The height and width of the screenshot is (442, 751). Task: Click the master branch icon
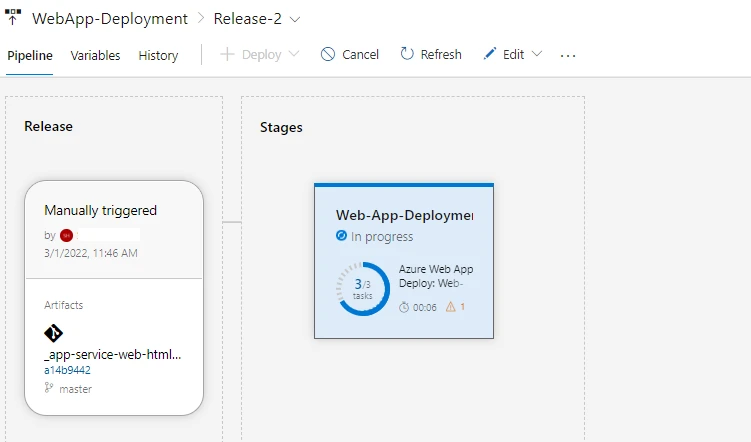(49, 387)
